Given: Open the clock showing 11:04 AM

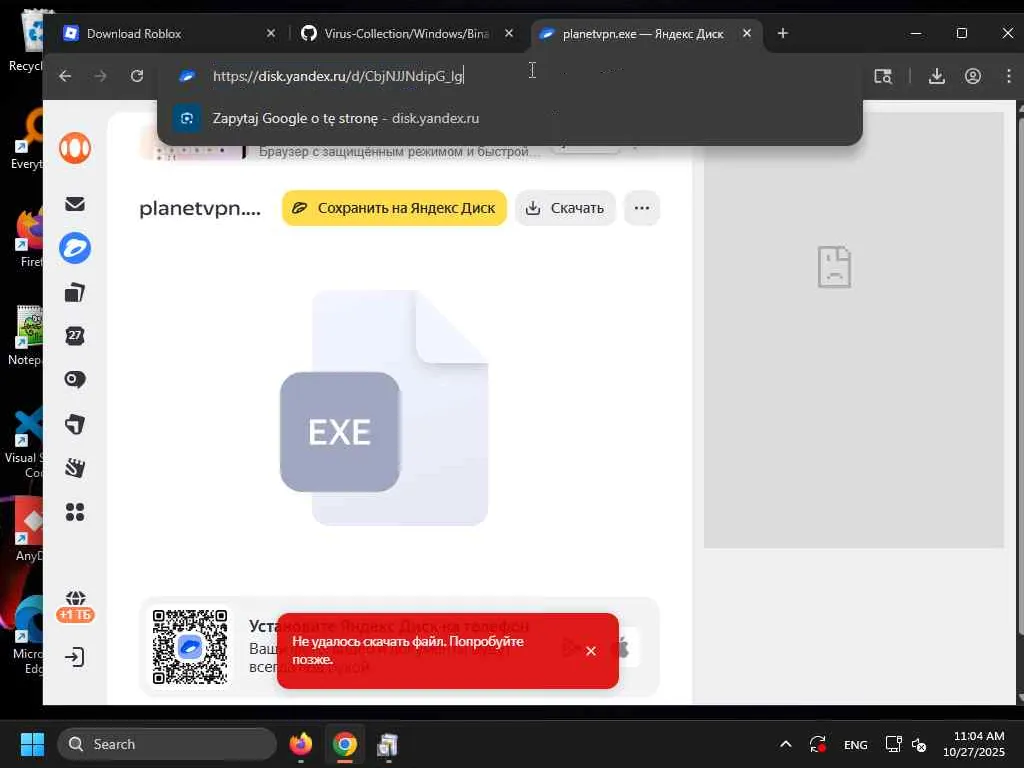Looking at the screenshot, I should click(974, 744).
